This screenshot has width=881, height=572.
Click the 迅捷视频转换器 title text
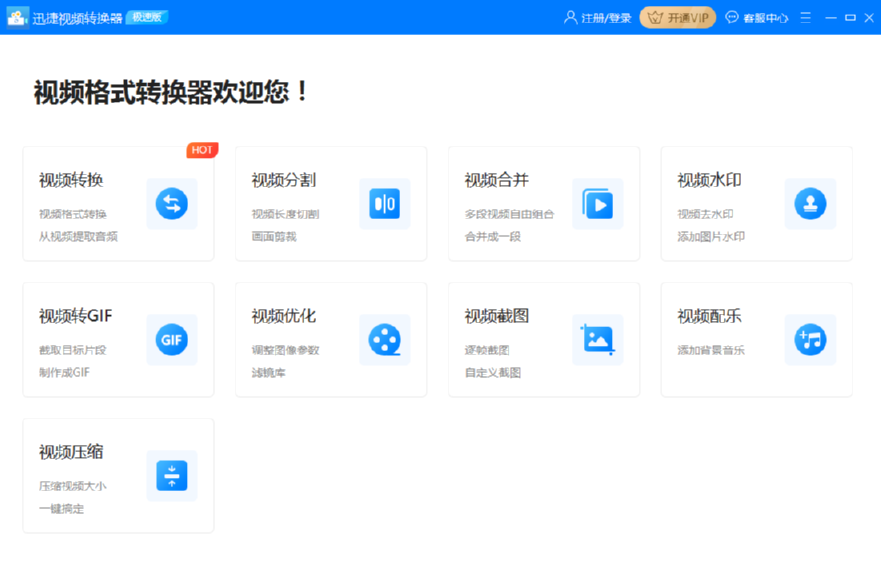pyautogui.click(x=77, y=18)
